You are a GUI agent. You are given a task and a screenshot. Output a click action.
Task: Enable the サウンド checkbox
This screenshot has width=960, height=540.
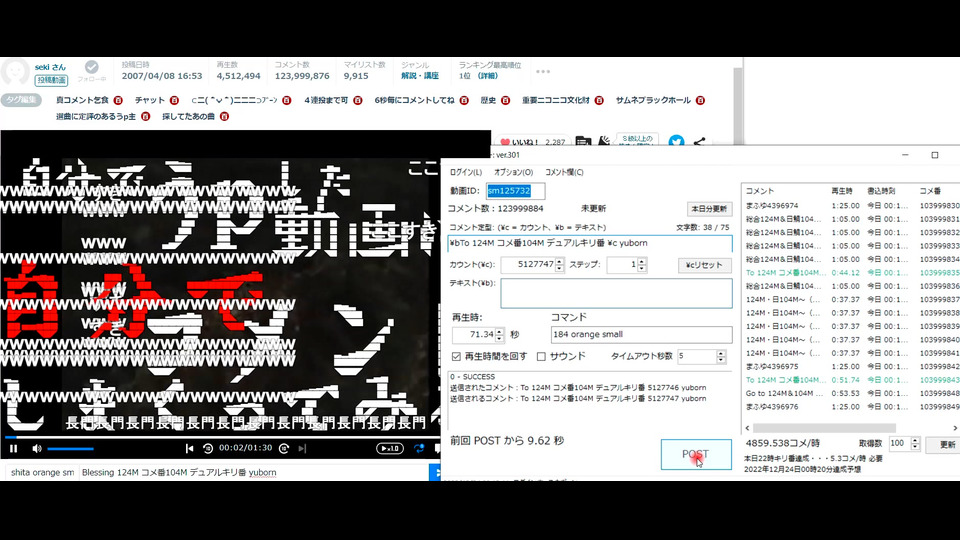[x=541, y=356]
